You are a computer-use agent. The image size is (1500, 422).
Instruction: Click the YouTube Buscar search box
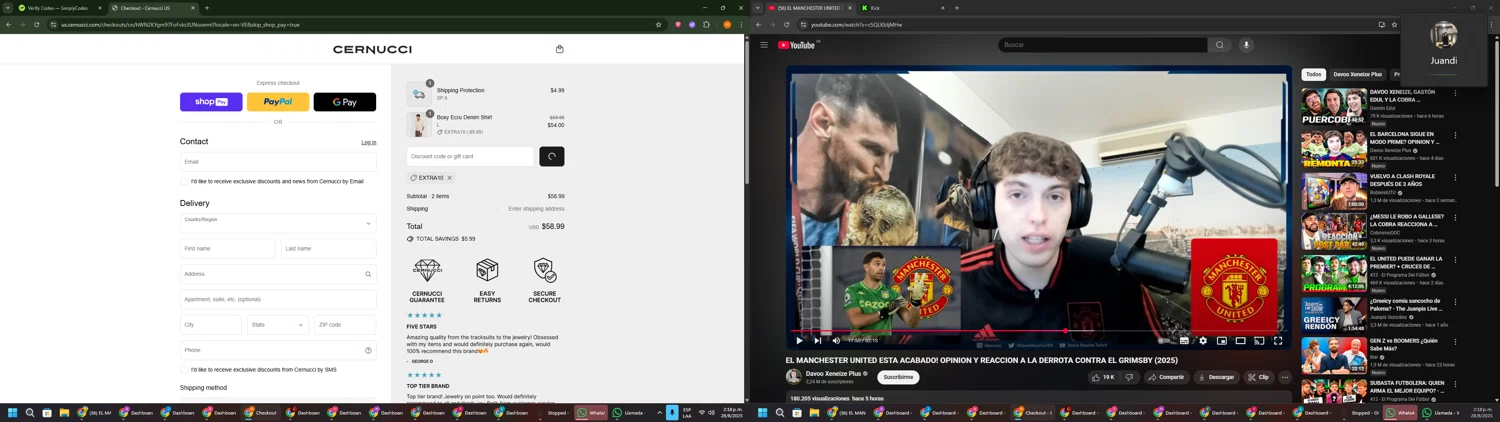click(x=1102, y=45)
